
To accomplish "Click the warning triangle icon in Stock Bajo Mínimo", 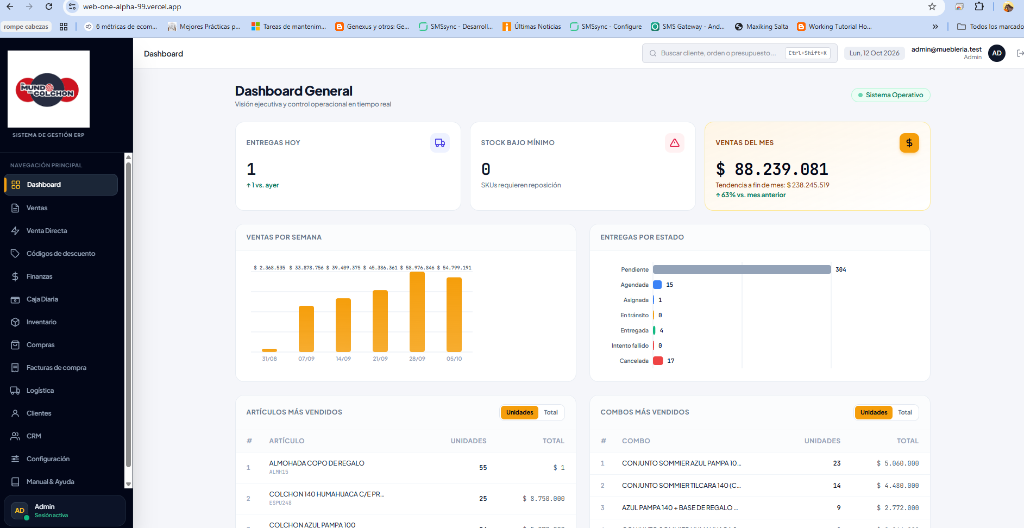I will coord(675,142).
